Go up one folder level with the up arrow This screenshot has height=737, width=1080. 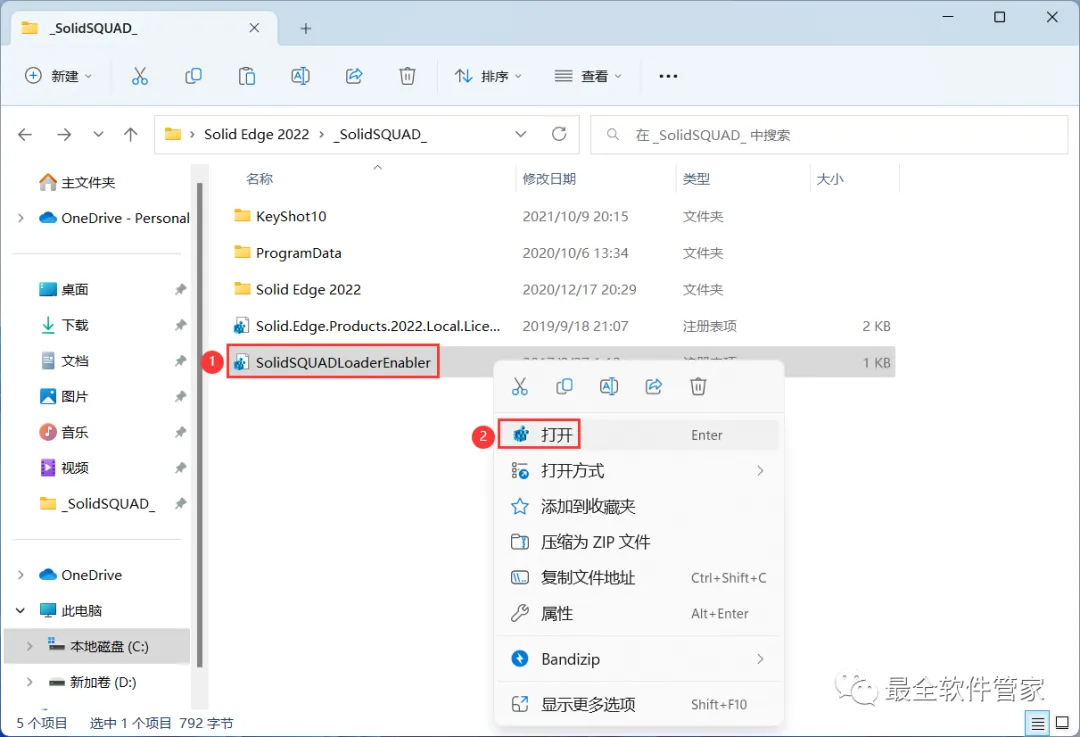coord(130,134)
